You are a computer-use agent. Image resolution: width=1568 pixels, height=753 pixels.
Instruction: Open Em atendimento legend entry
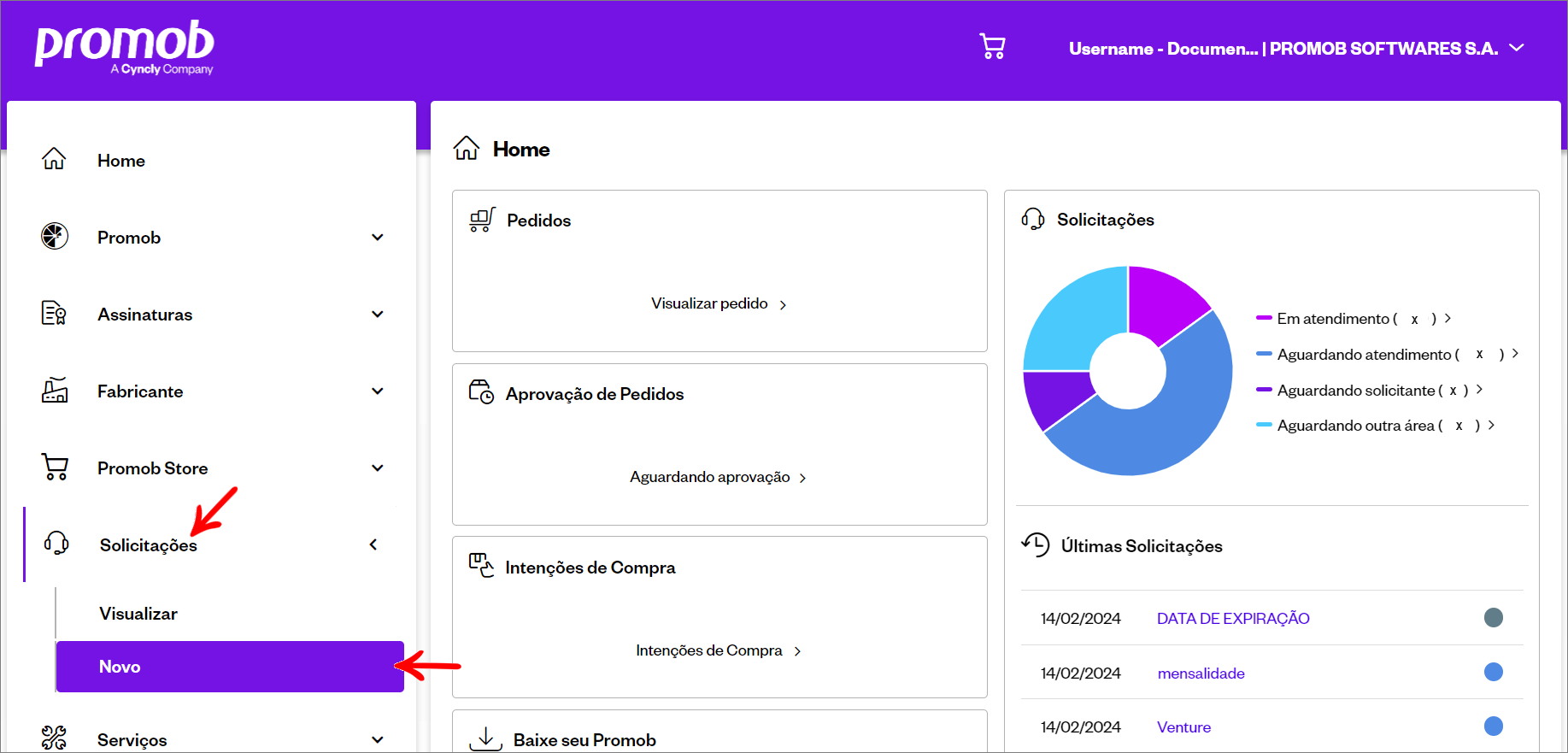point(1354,319)
